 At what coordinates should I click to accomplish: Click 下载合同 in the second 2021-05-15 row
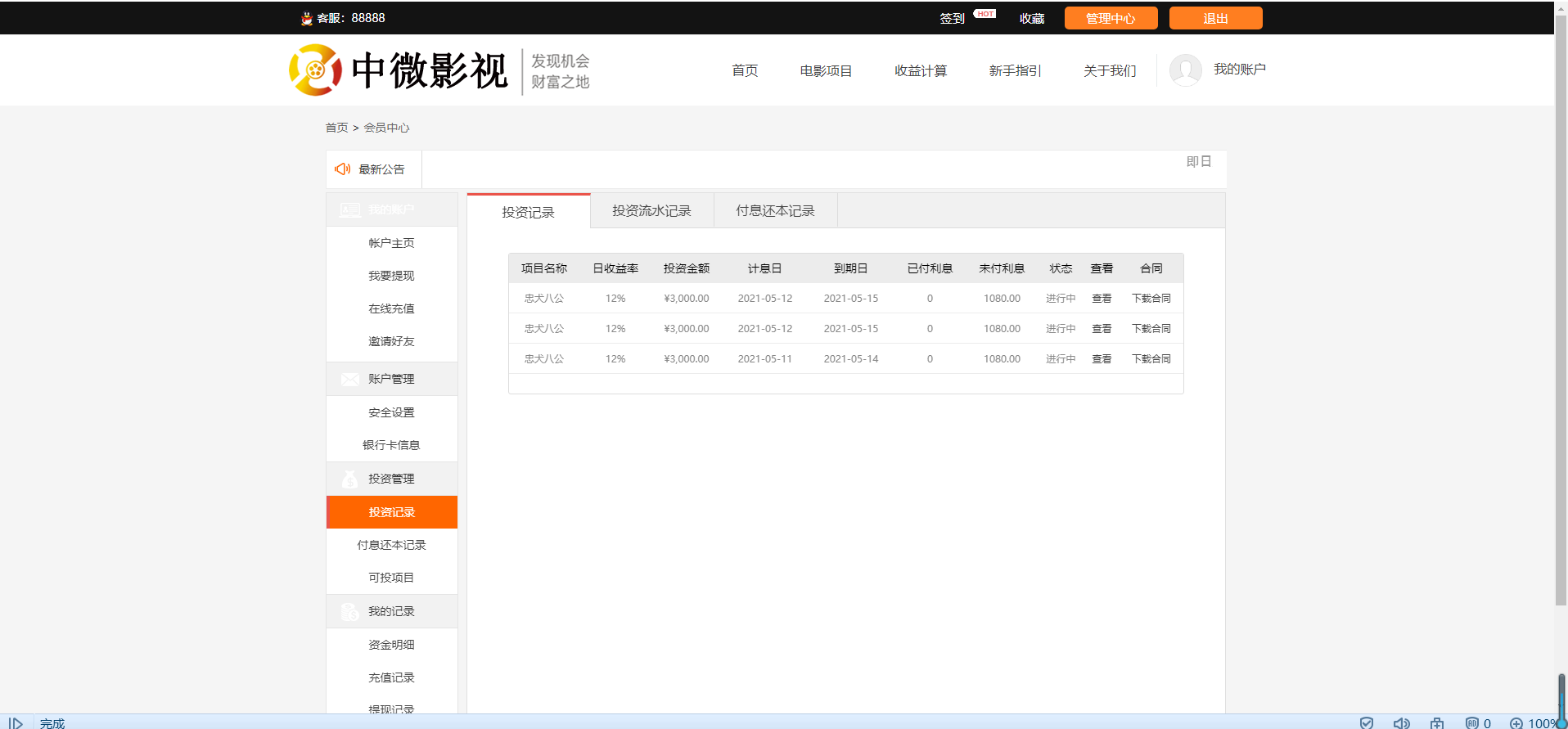click(x=1151, y=329)
